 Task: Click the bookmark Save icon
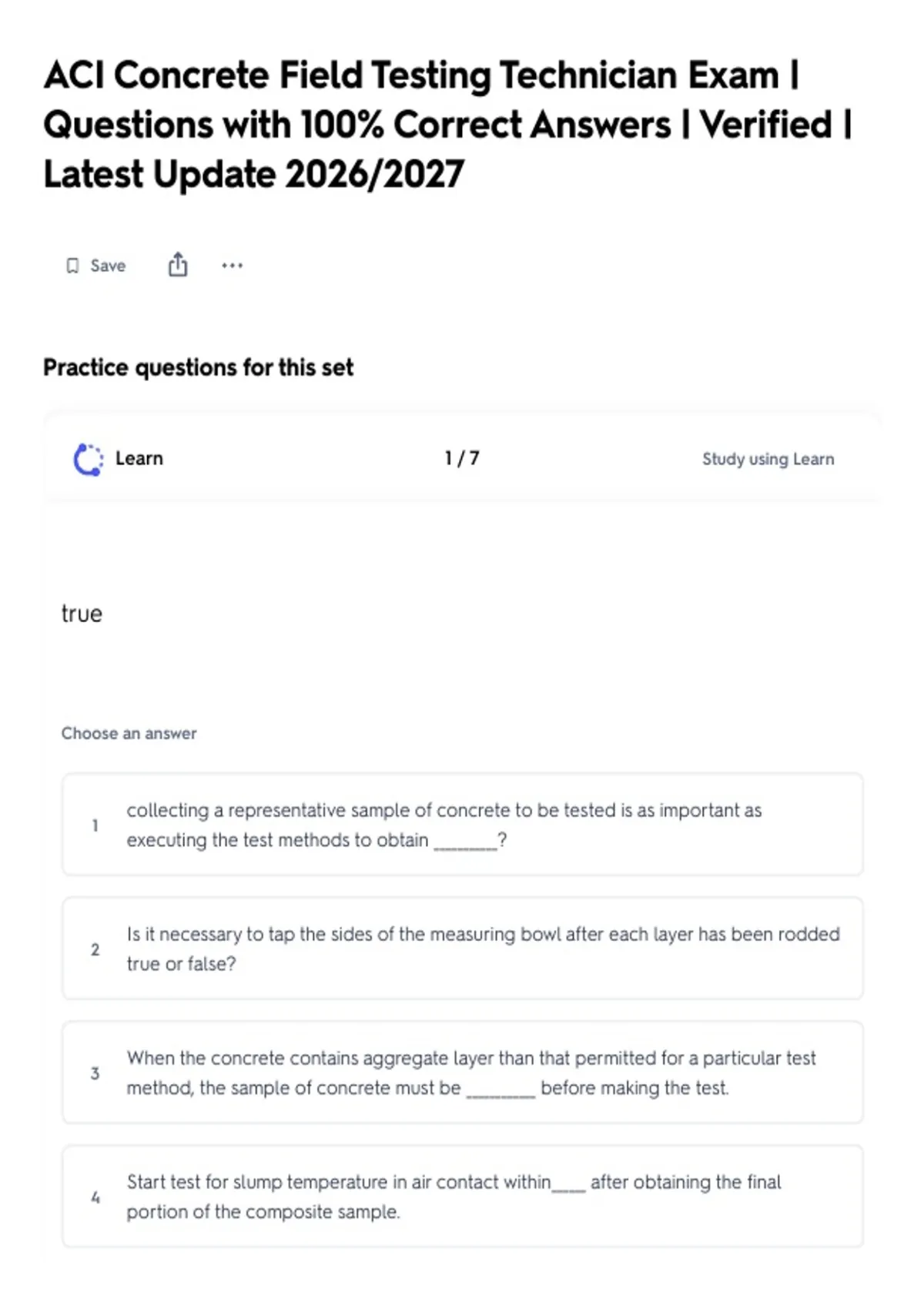72,266
